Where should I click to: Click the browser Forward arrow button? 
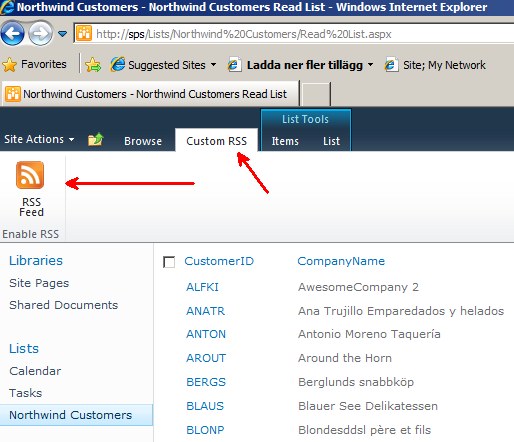coord(40,33)
